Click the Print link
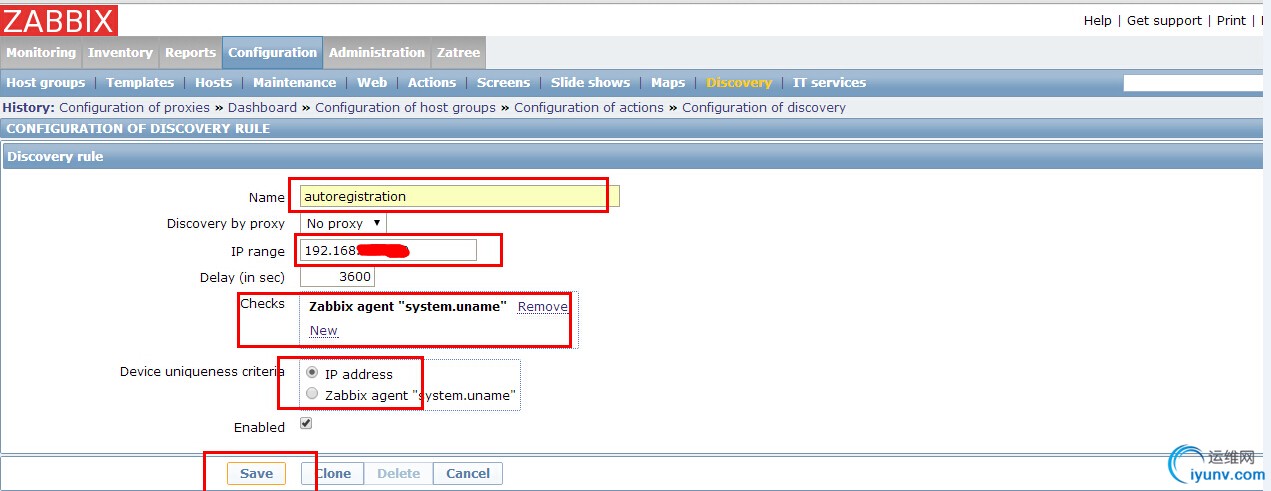The width and height of the screenshot is (1271, 491). coord(1231,20)
